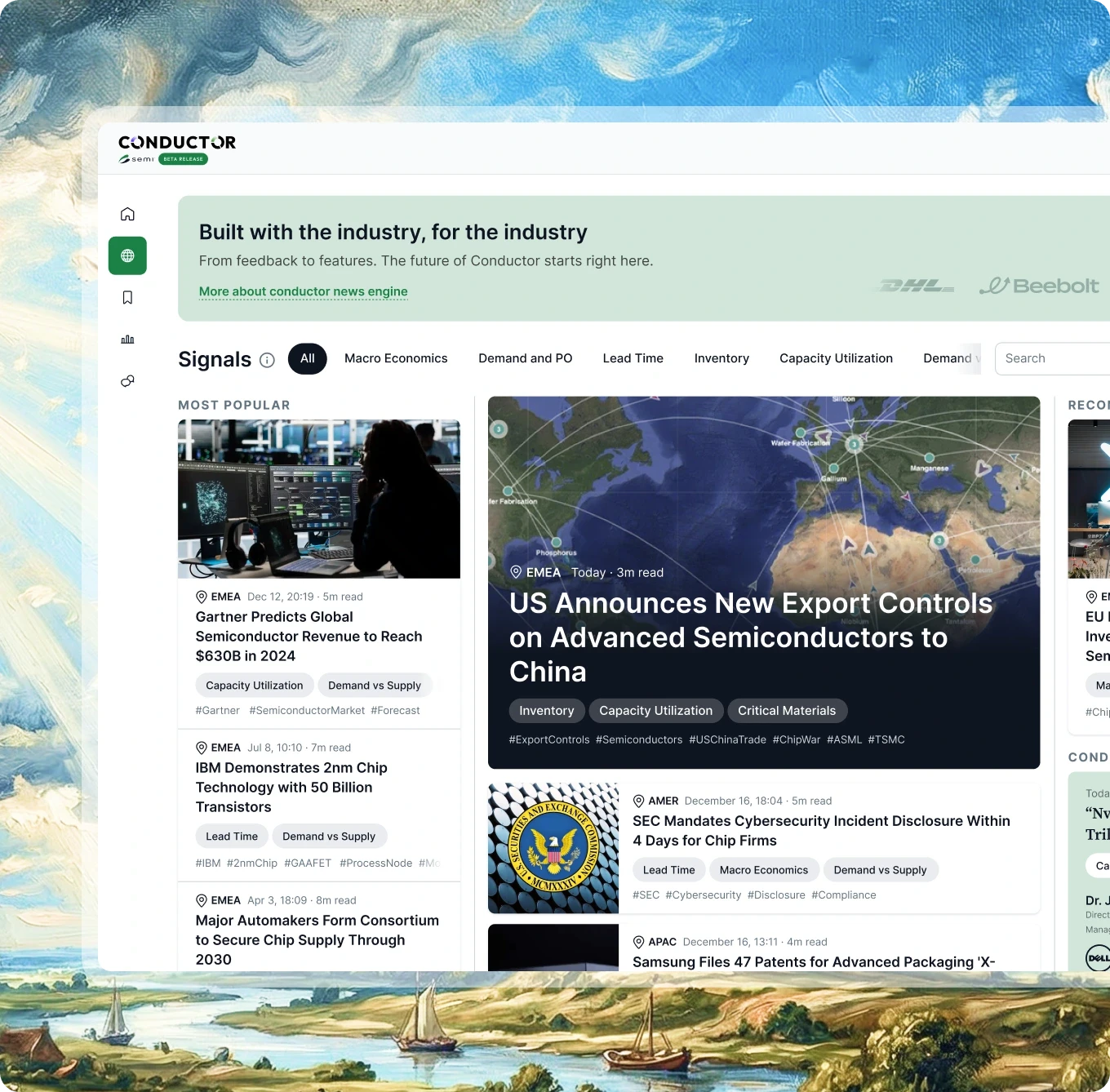Open the bookmarks icon in sidebar
This screenshot has height=1092, width=1110.
pos(127,297)
